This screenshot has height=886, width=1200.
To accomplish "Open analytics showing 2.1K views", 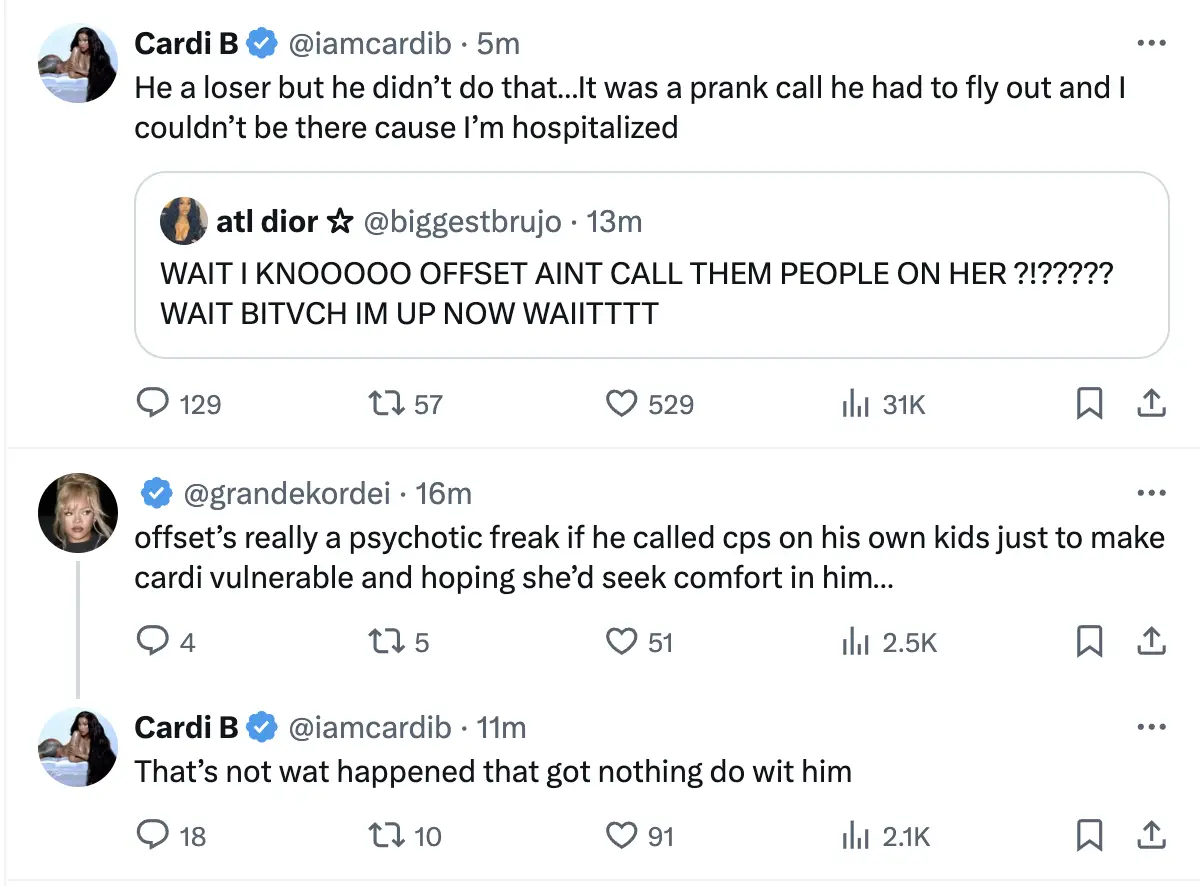I will [856, 835].
